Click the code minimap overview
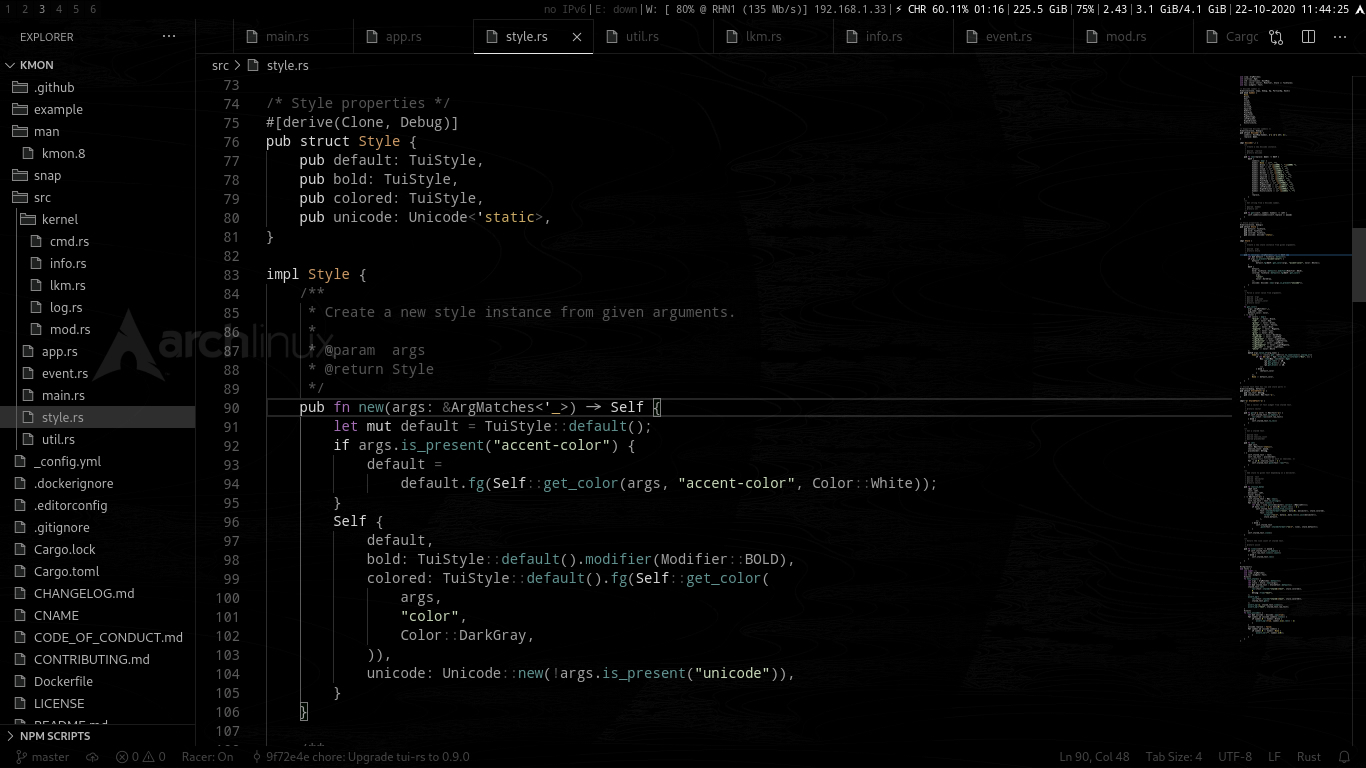1366x768 pixels. click(1295, 360)
